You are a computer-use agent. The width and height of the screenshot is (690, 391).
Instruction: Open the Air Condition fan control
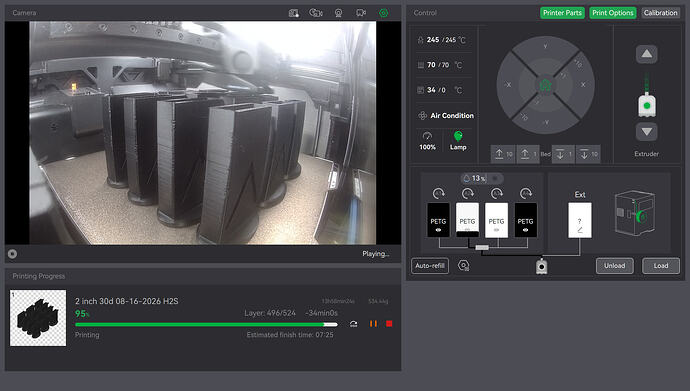pyautogui.click(x=446, y=116)
